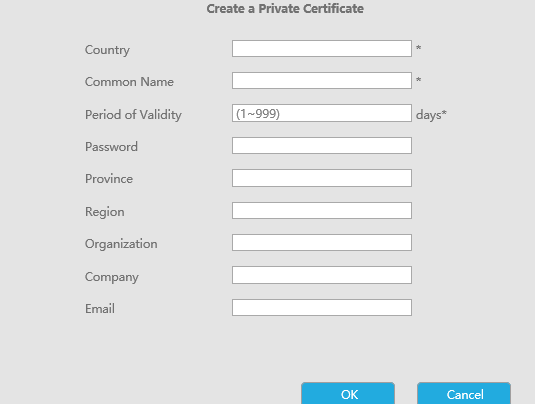Click the Country input field
Image resolution: width=535 pixels, height=404 pixels.
click(322, 48)
